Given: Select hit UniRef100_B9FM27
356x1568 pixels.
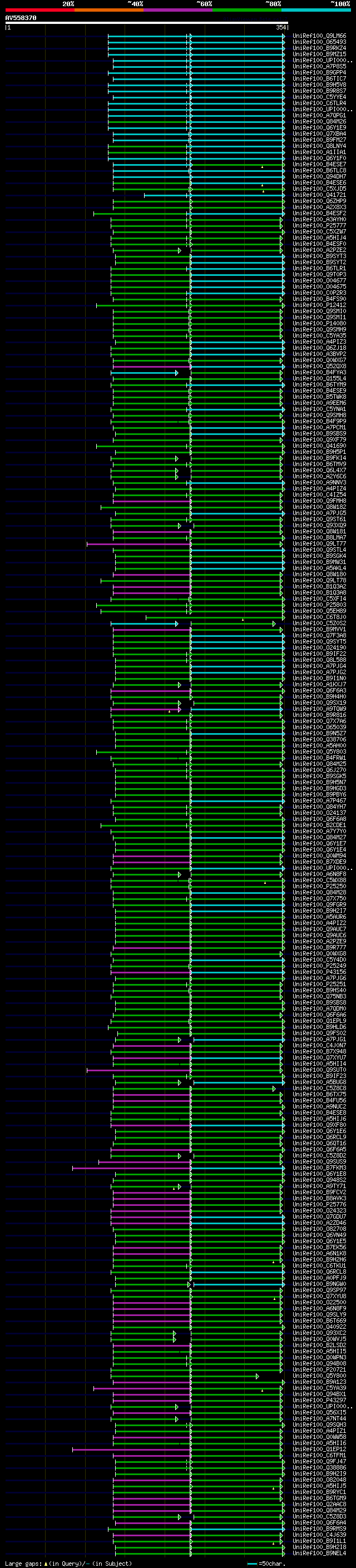Looking at the screenshot, I should (x=319, y=140).
